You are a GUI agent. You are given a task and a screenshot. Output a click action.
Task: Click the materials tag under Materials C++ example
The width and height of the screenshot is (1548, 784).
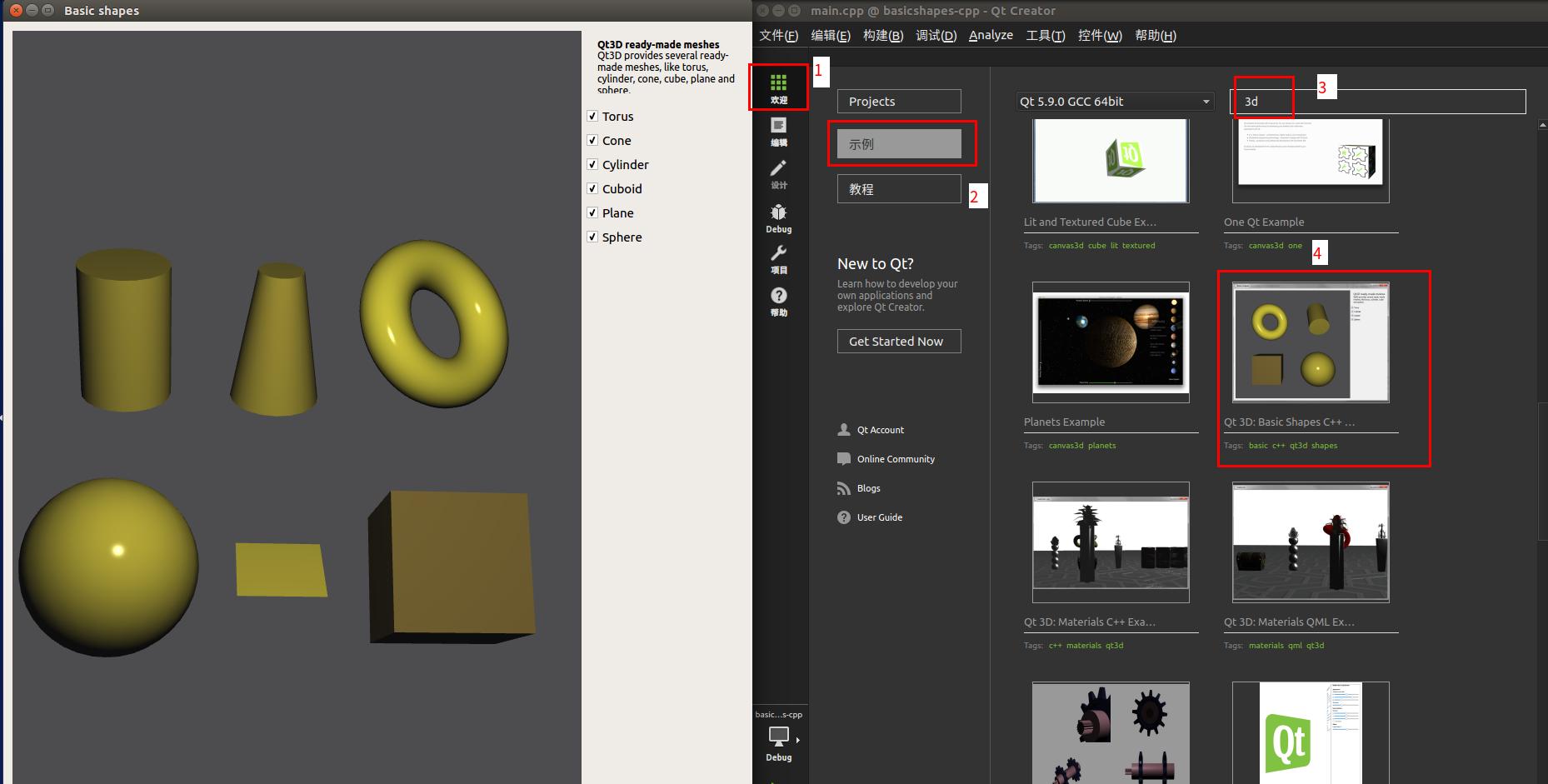pos(1083,646)
